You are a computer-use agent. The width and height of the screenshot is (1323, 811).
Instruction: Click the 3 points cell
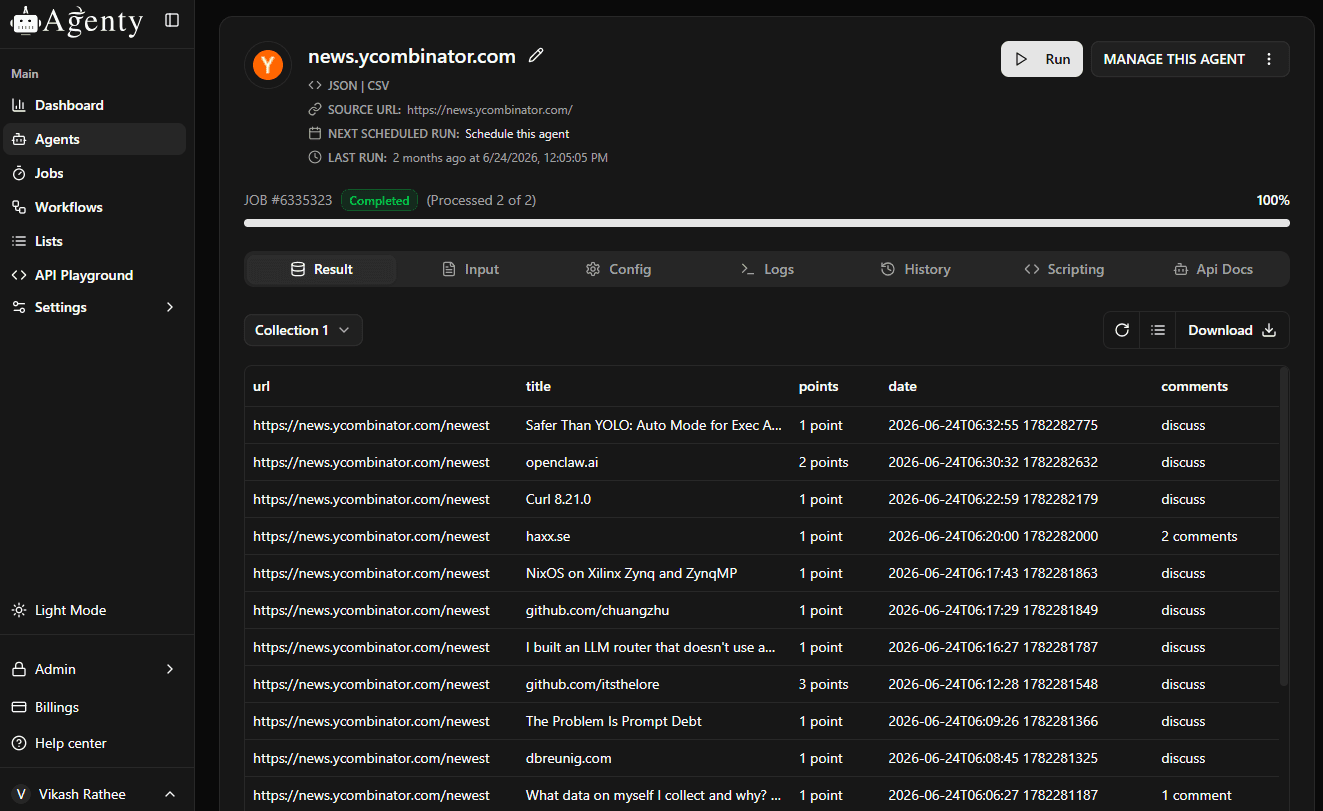[x=824, y=684]
